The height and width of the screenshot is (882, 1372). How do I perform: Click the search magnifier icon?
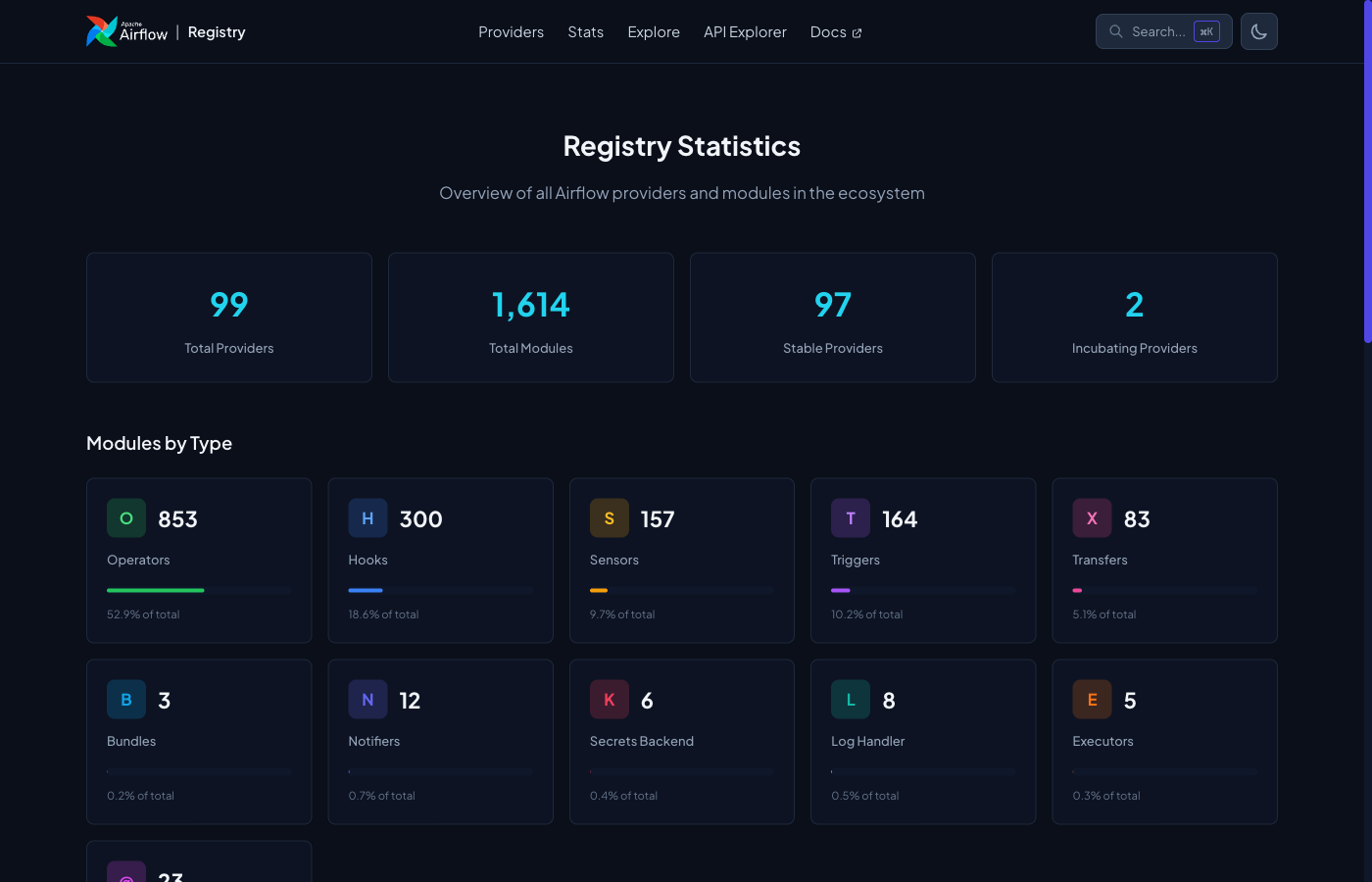coord(1115,30)
